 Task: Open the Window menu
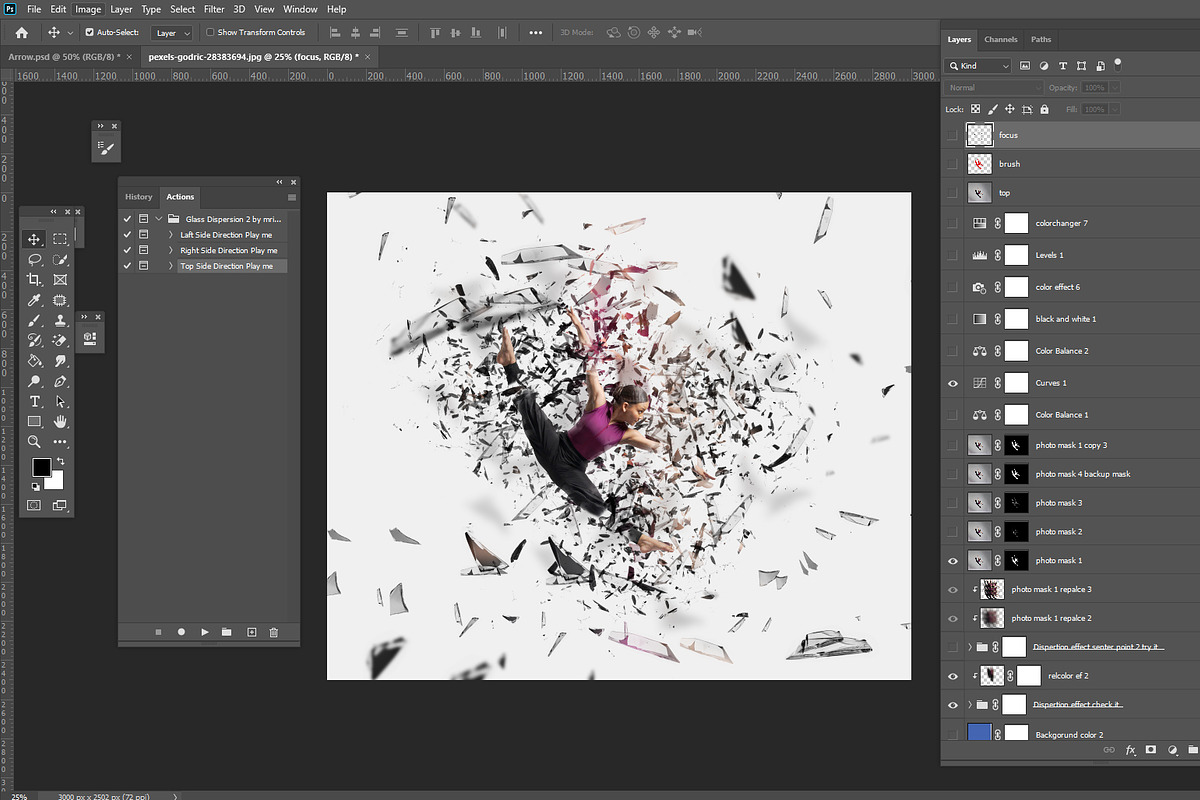click(x=300, y=9)
